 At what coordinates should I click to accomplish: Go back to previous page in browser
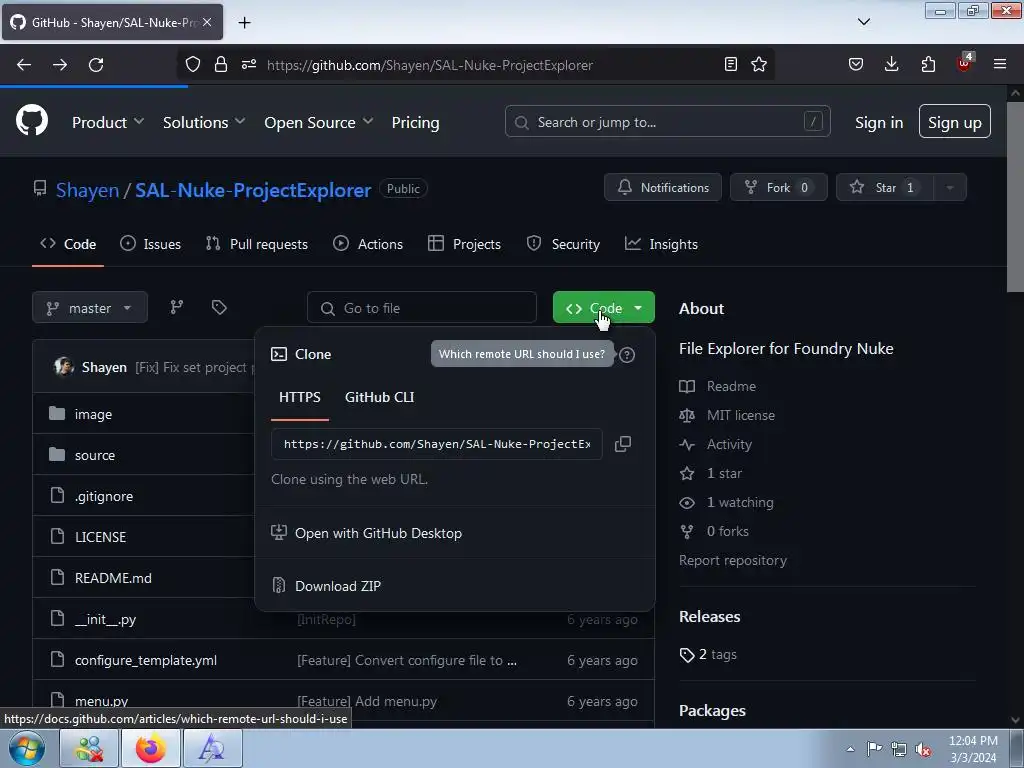coord(24,65)
